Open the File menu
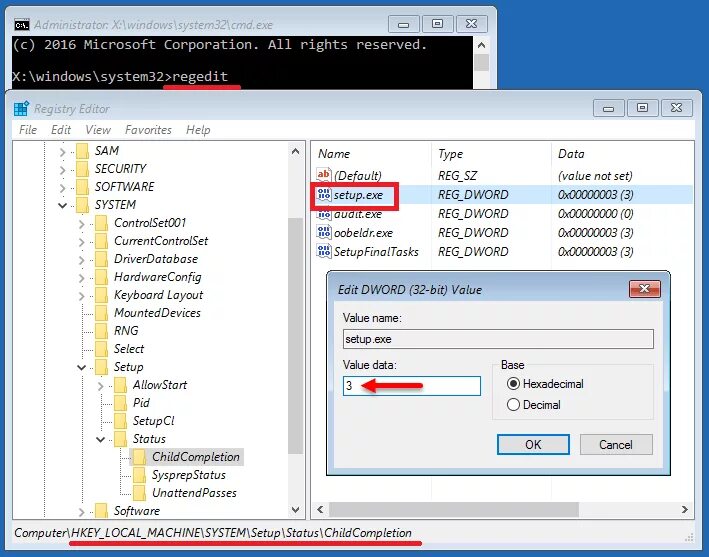709x557 pixels. (28, 130)
